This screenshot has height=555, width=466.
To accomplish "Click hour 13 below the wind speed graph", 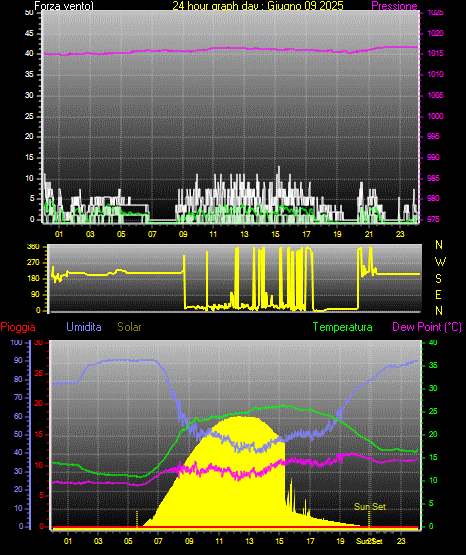I will point(244,234).
